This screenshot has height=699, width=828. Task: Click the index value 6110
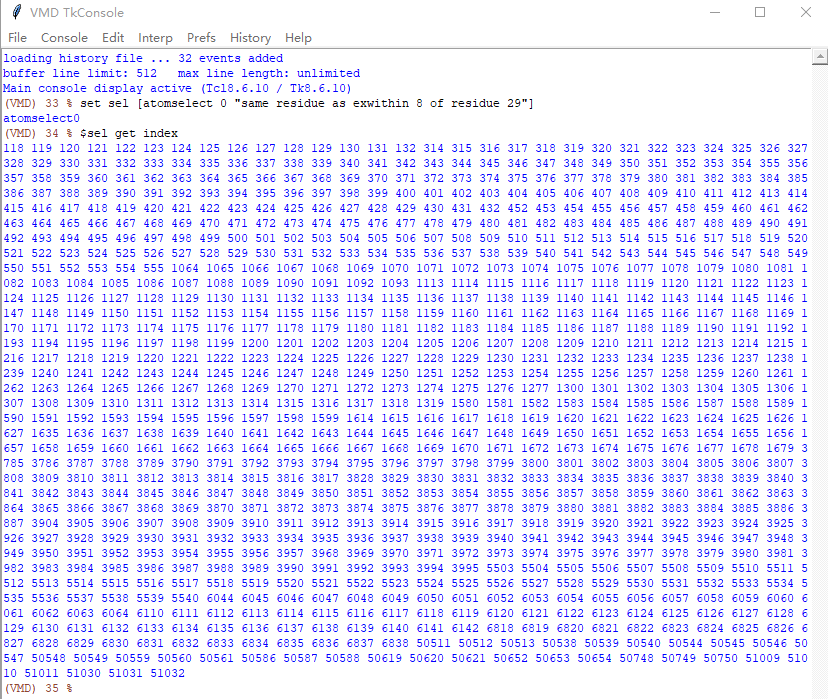[150, 613]
